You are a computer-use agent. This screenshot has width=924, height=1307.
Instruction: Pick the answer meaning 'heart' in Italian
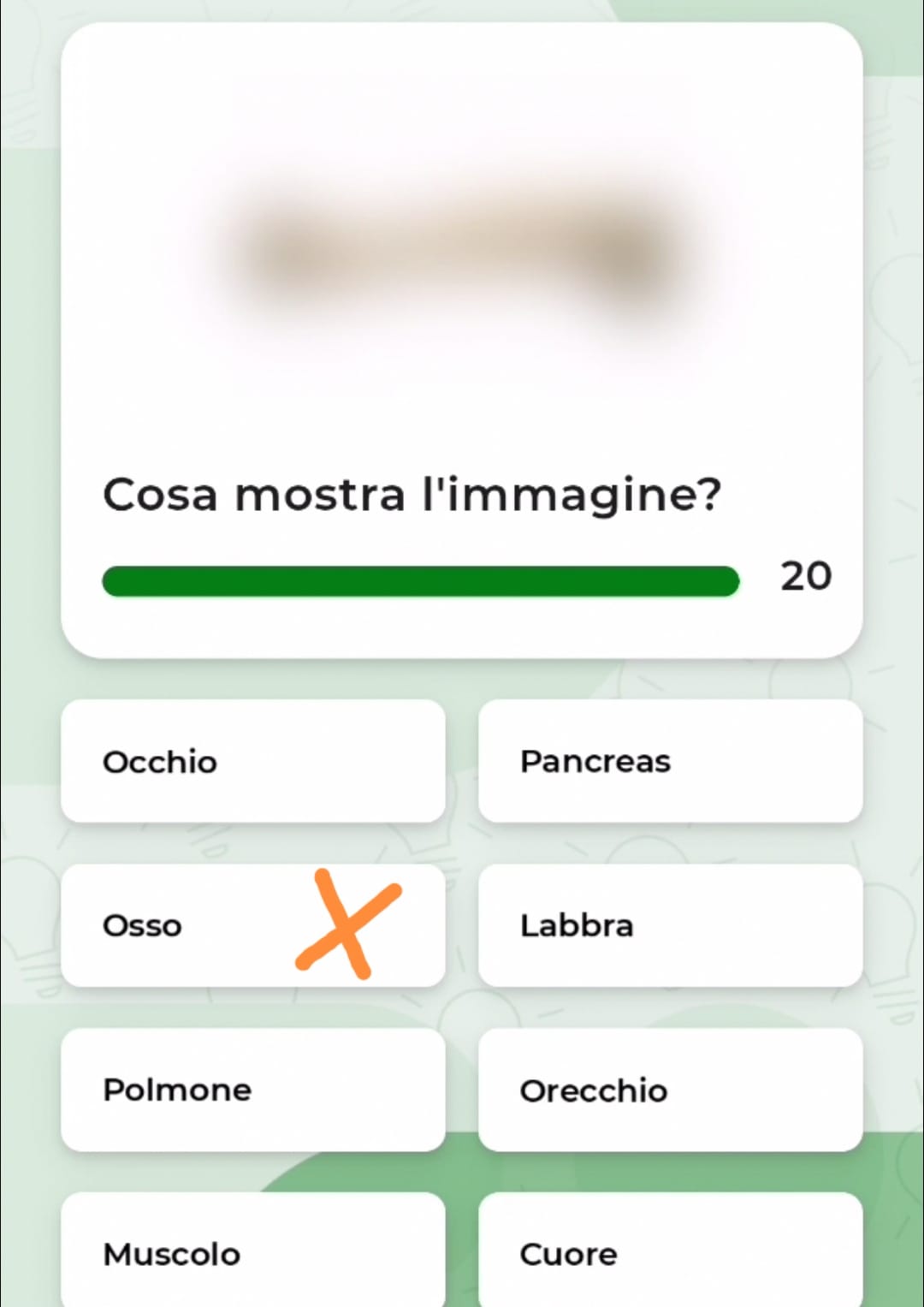pos(670,1252)
